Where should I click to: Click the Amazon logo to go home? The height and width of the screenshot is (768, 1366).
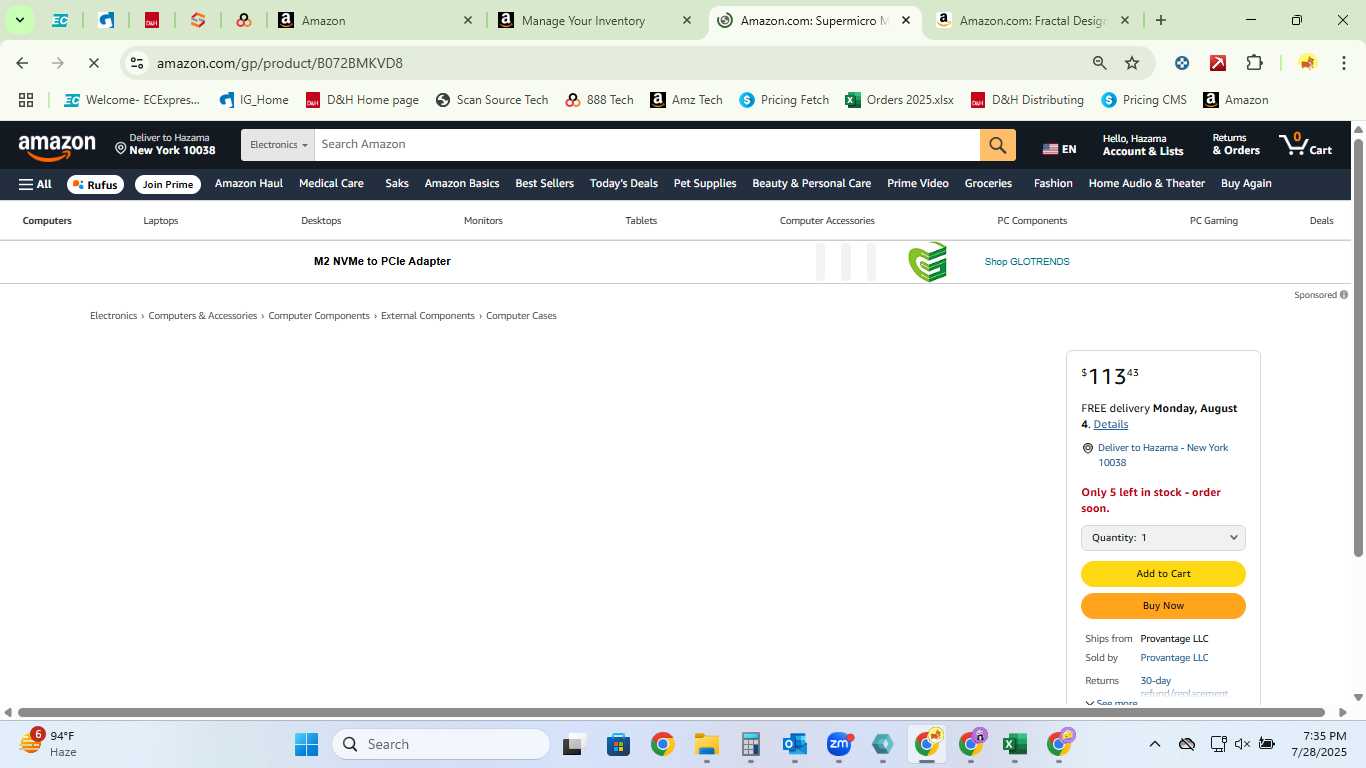(57, 147)
